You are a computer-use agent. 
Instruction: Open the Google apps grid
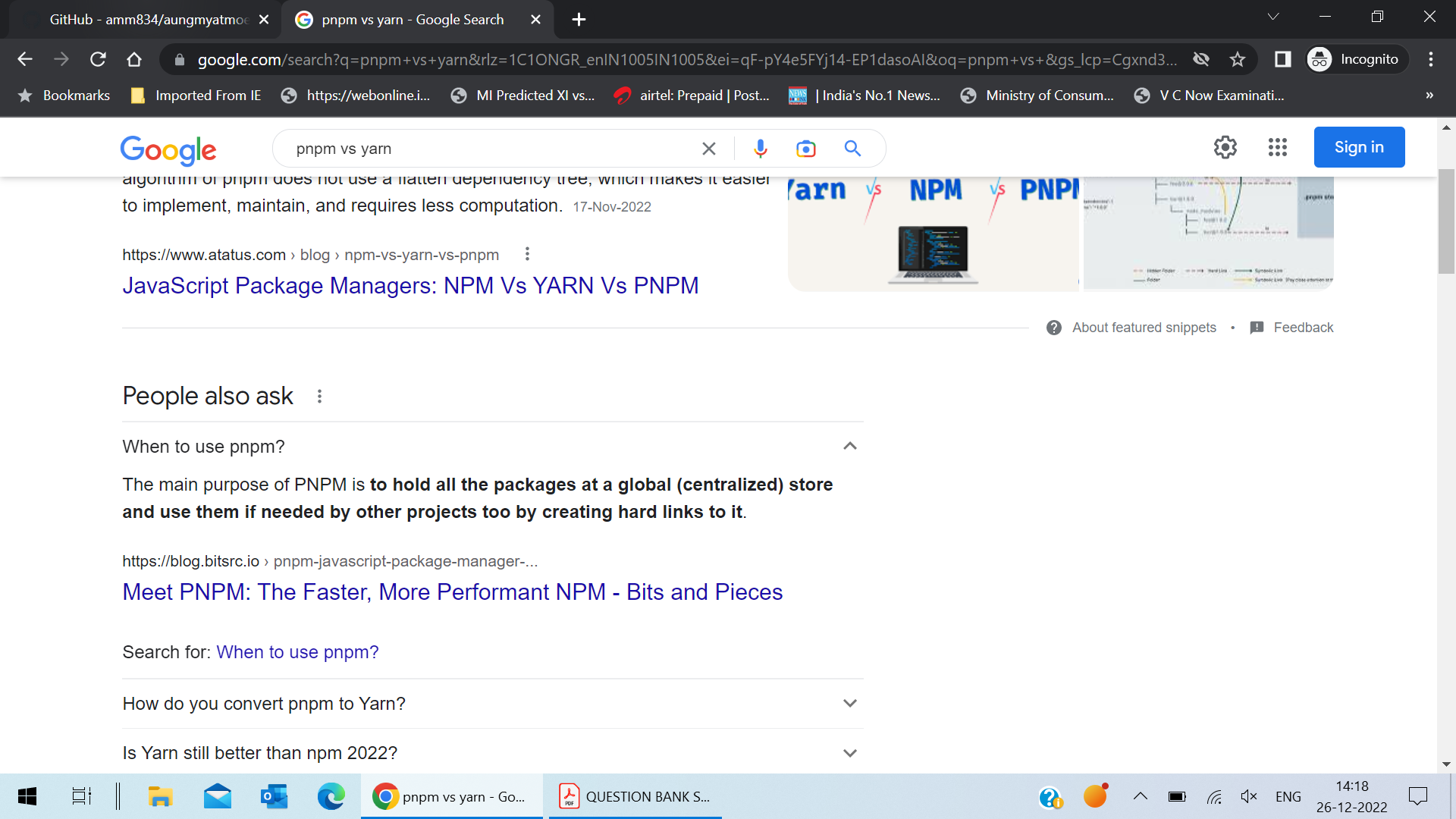[1277, 147]
